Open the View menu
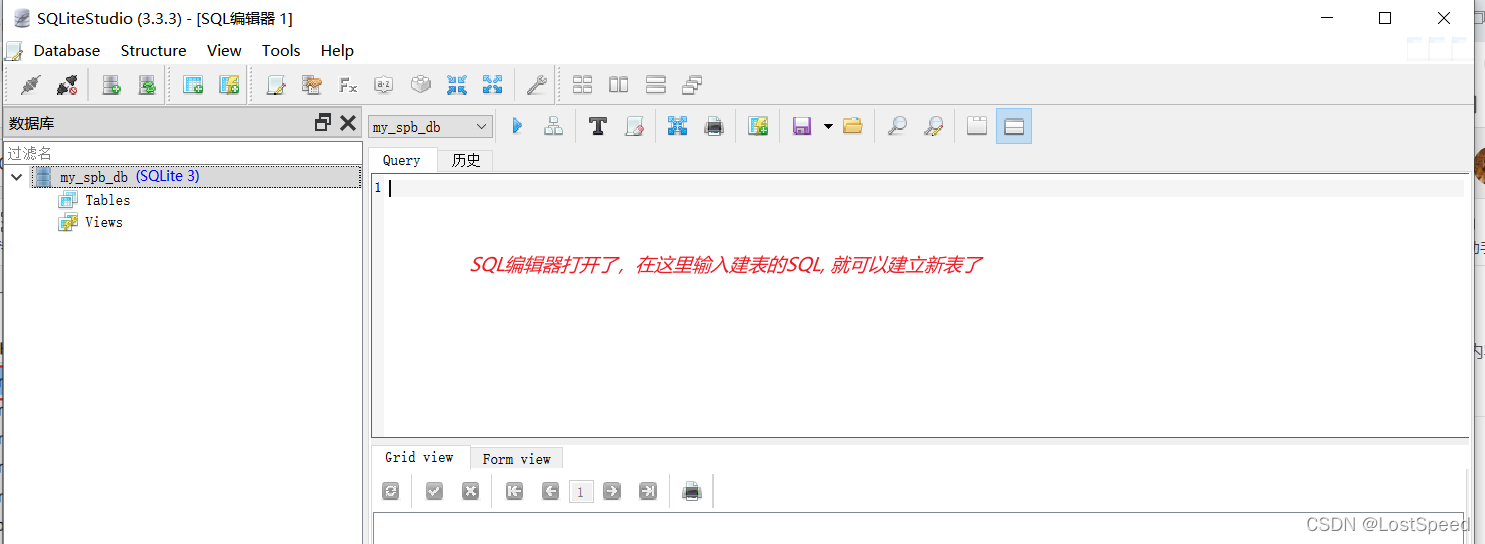The width and height of the screenshot is (1485, 544). click(x=224, y=51)
